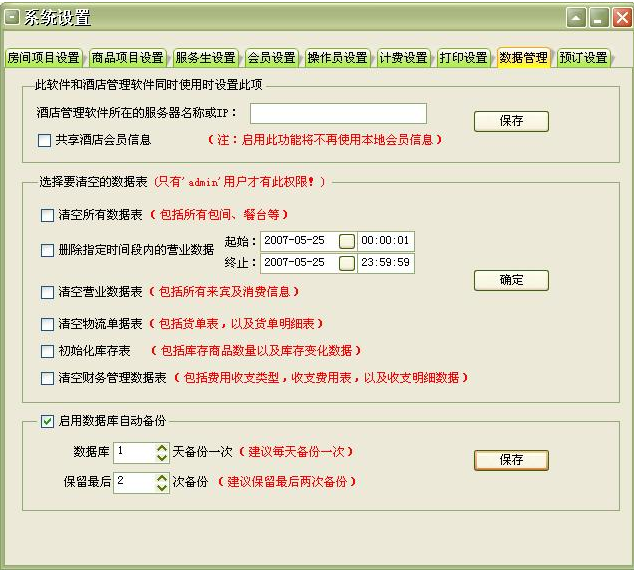Image resolution: width=634 pixels, height=570 pixels.
Task: Switch to the 房间项目设置 tab
Action: click(x=44, y=57)
